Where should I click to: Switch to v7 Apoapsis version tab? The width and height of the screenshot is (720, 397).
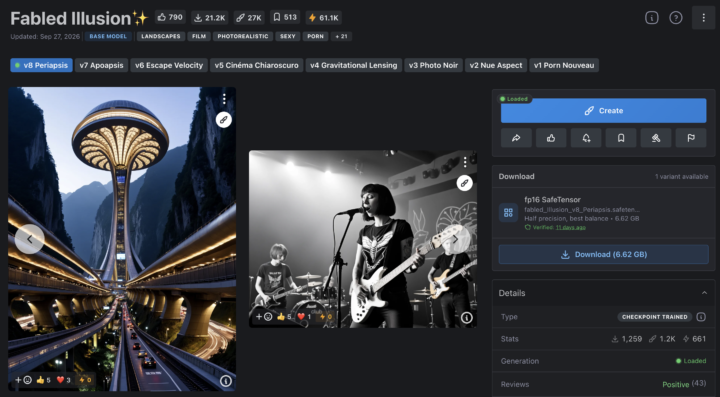tap(101, 65)
